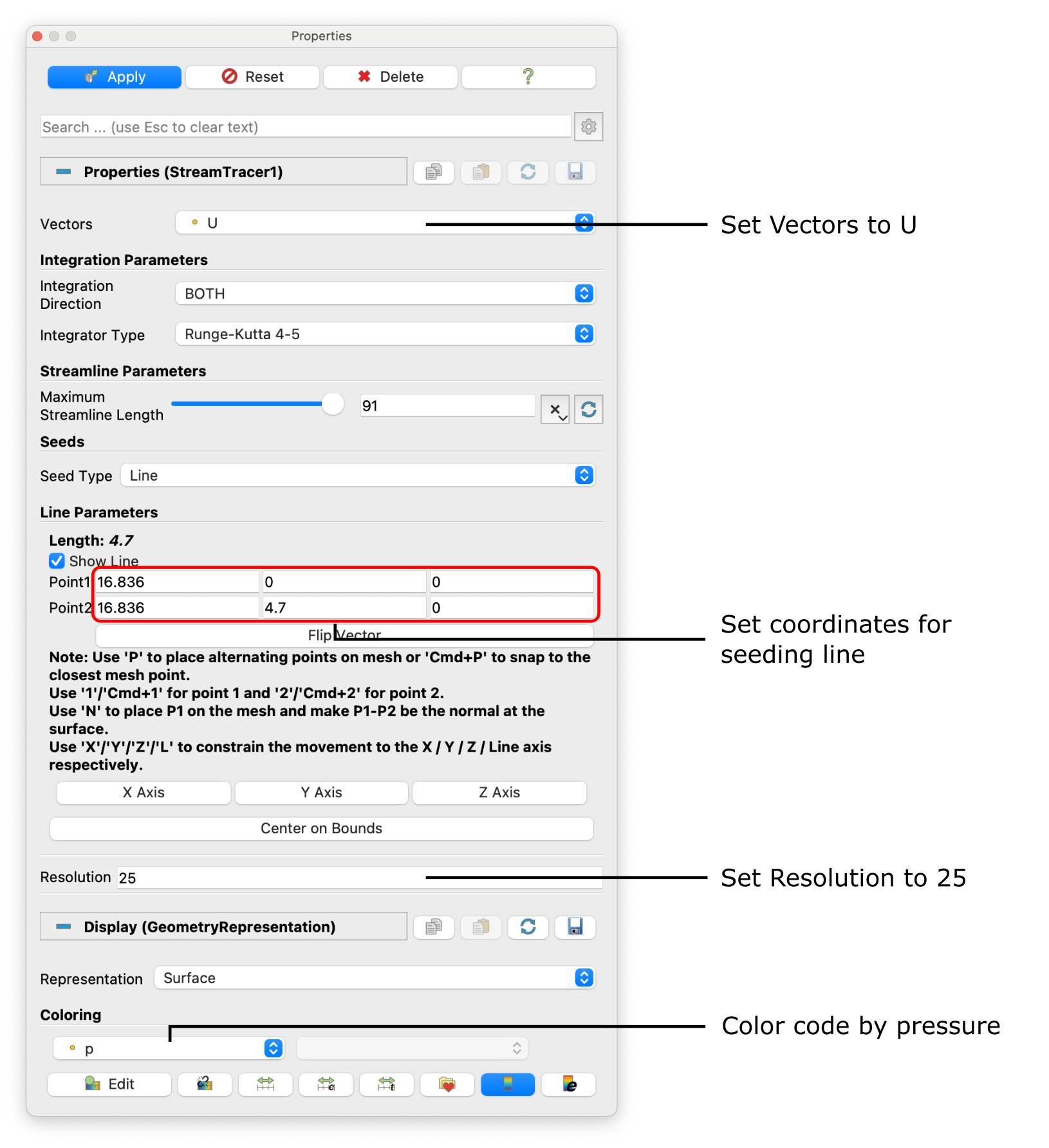Enable the Show Line checkbox
Image resolution: width=1049 pixels, height=1148 pixels.
57,560
